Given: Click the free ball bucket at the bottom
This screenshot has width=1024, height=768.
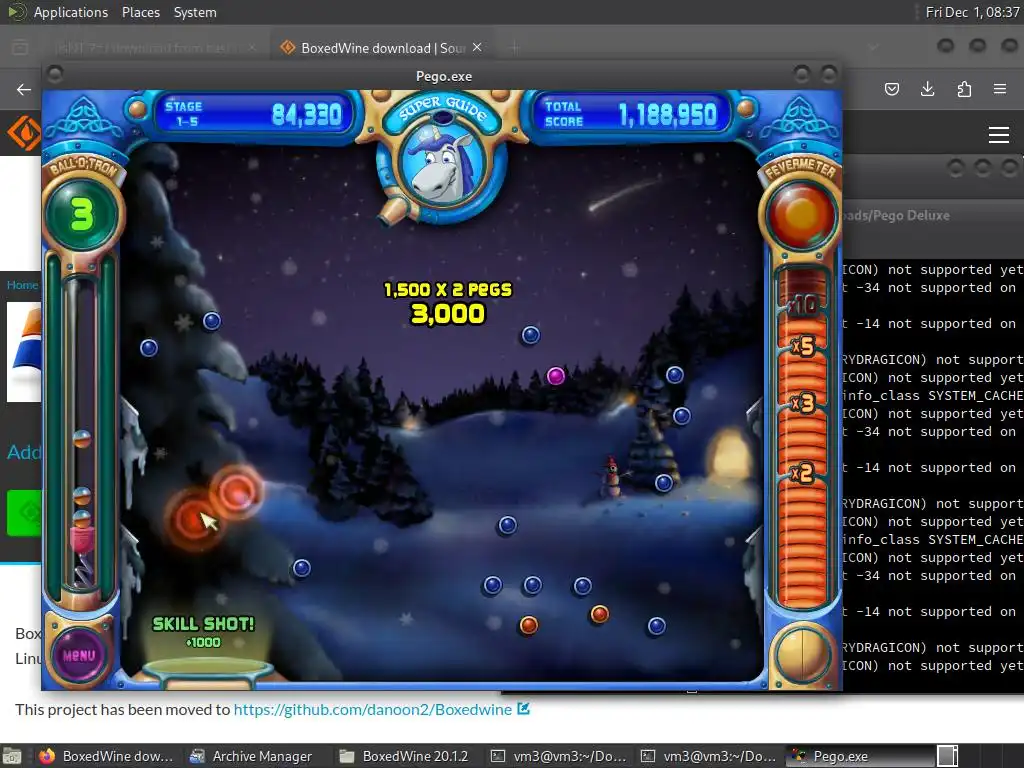Looking at the screenshot, I should coord(206,673).
